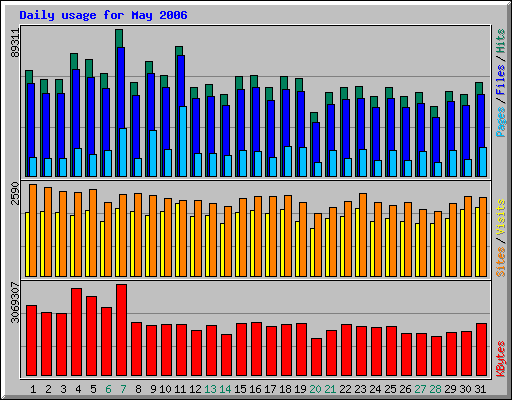Select day label 5 on the axis
The image size is (512, 400).
[93, 389]
